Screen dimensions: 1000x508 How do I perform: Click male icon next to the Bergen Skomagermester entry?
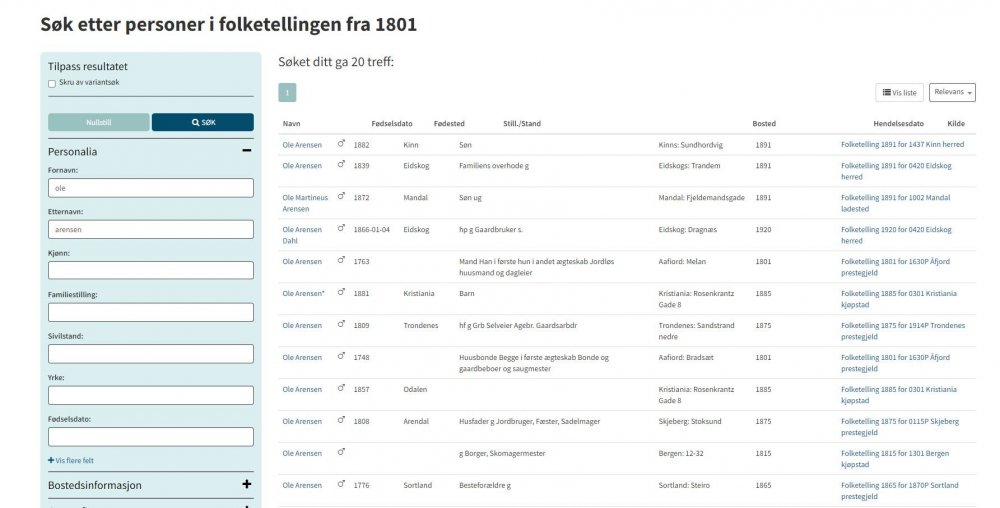341,453
